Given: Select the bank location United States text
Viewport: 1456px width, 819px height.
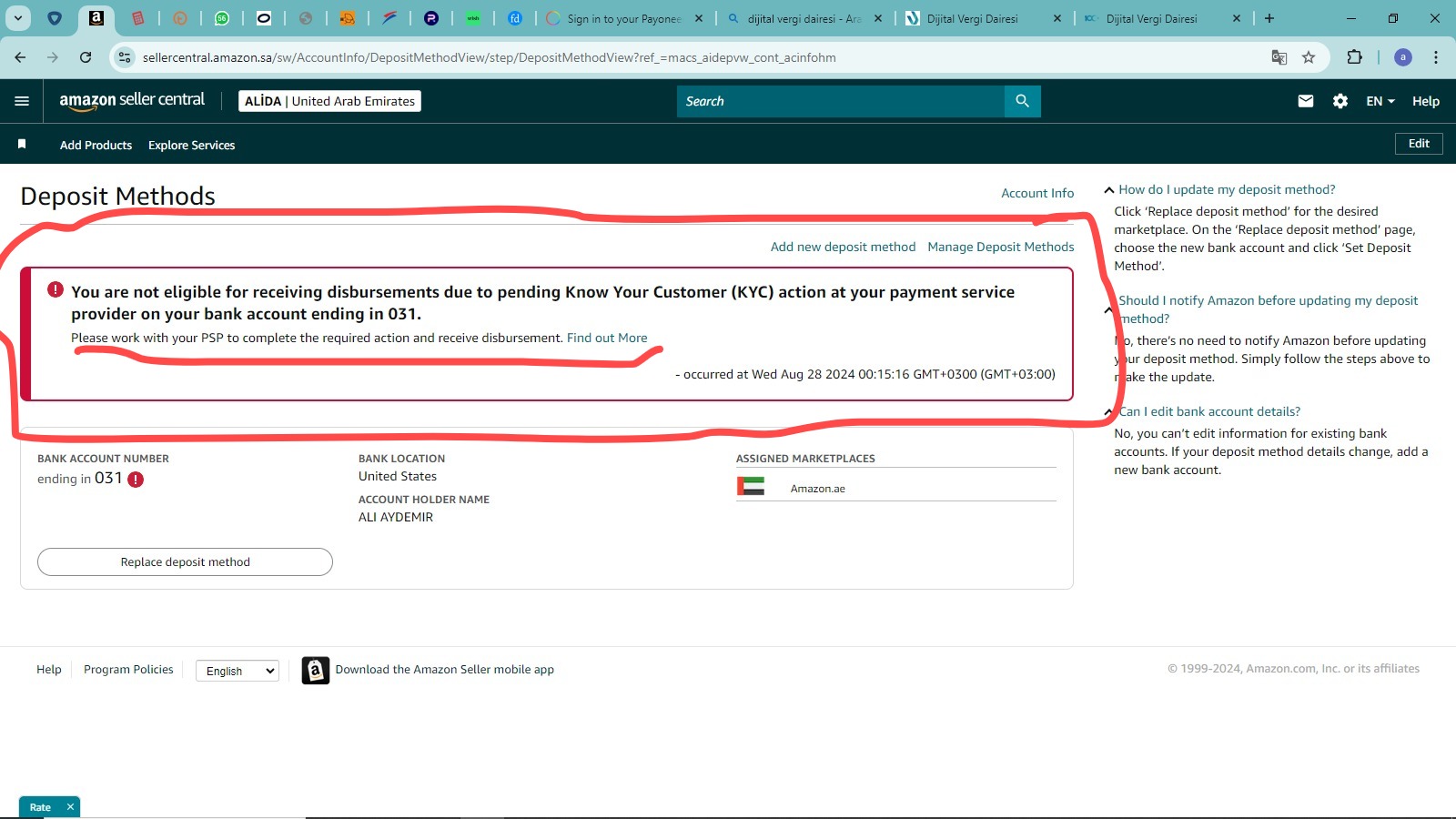Looking at the screenshot, I should (398, 476).
